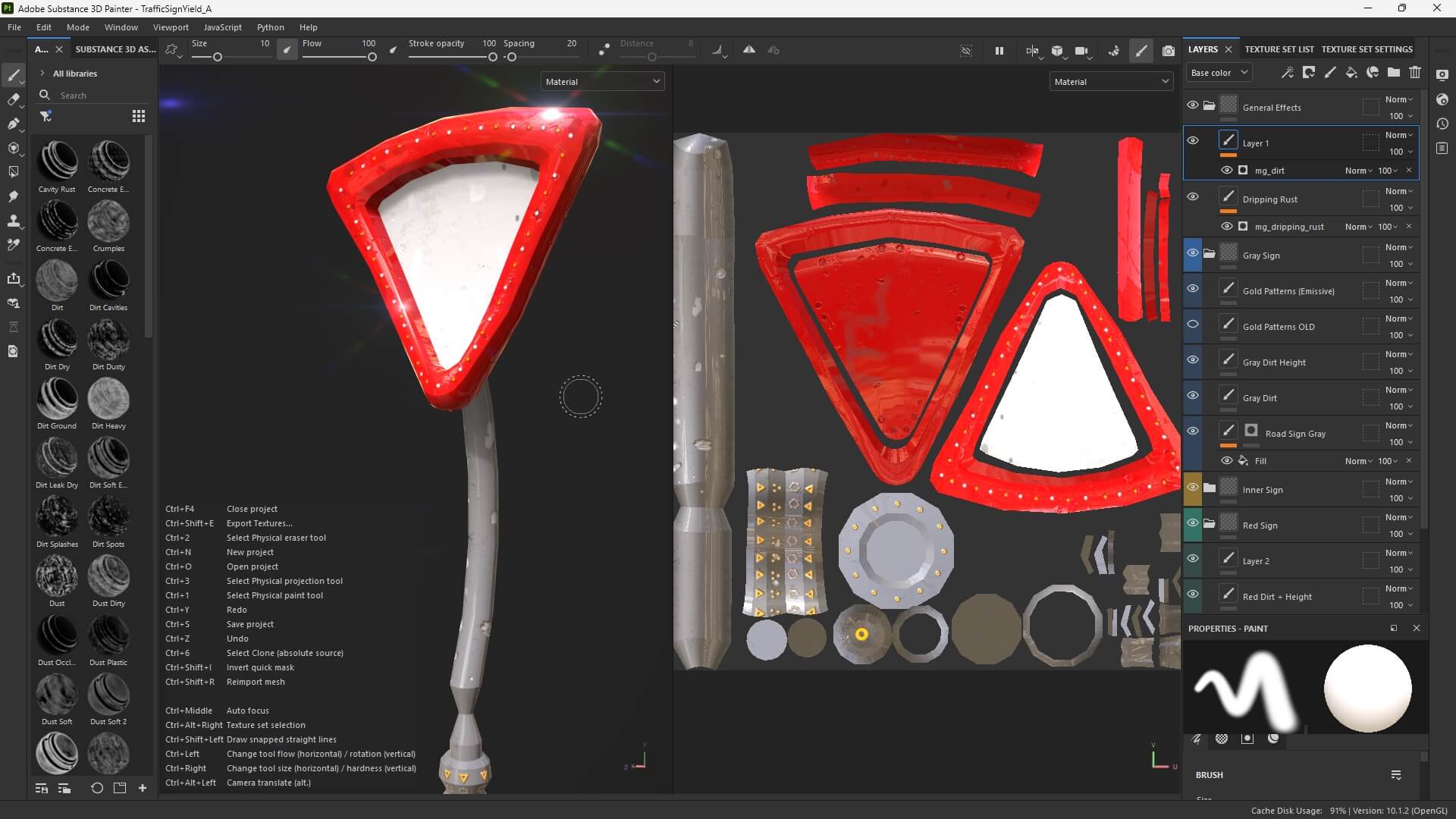Show the Gold Patterns OLD layer
The height and width of the screenshot is (819, 1456).
(x=1193, y=325)
